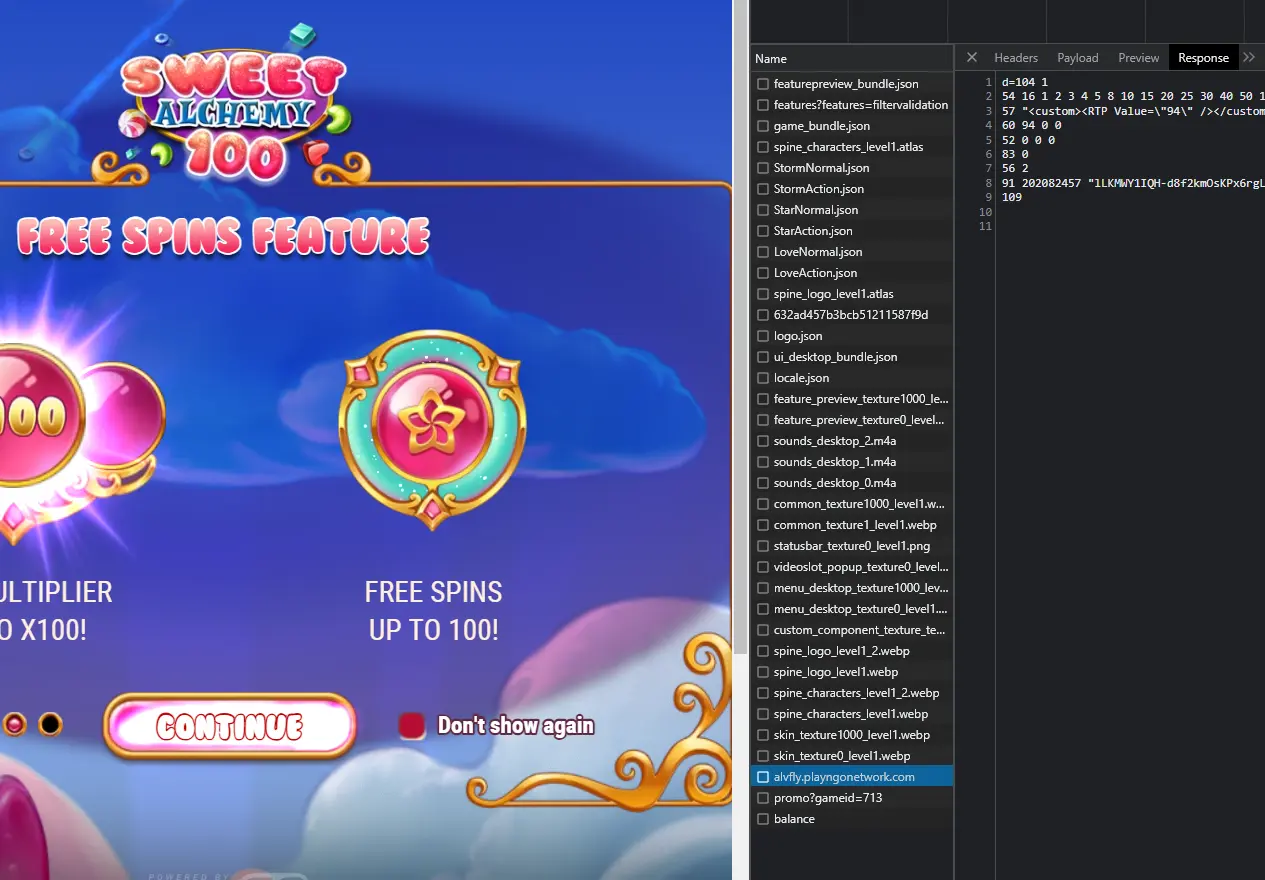Click the file icon beside StarNormal.json

click(x=763, y=210)
